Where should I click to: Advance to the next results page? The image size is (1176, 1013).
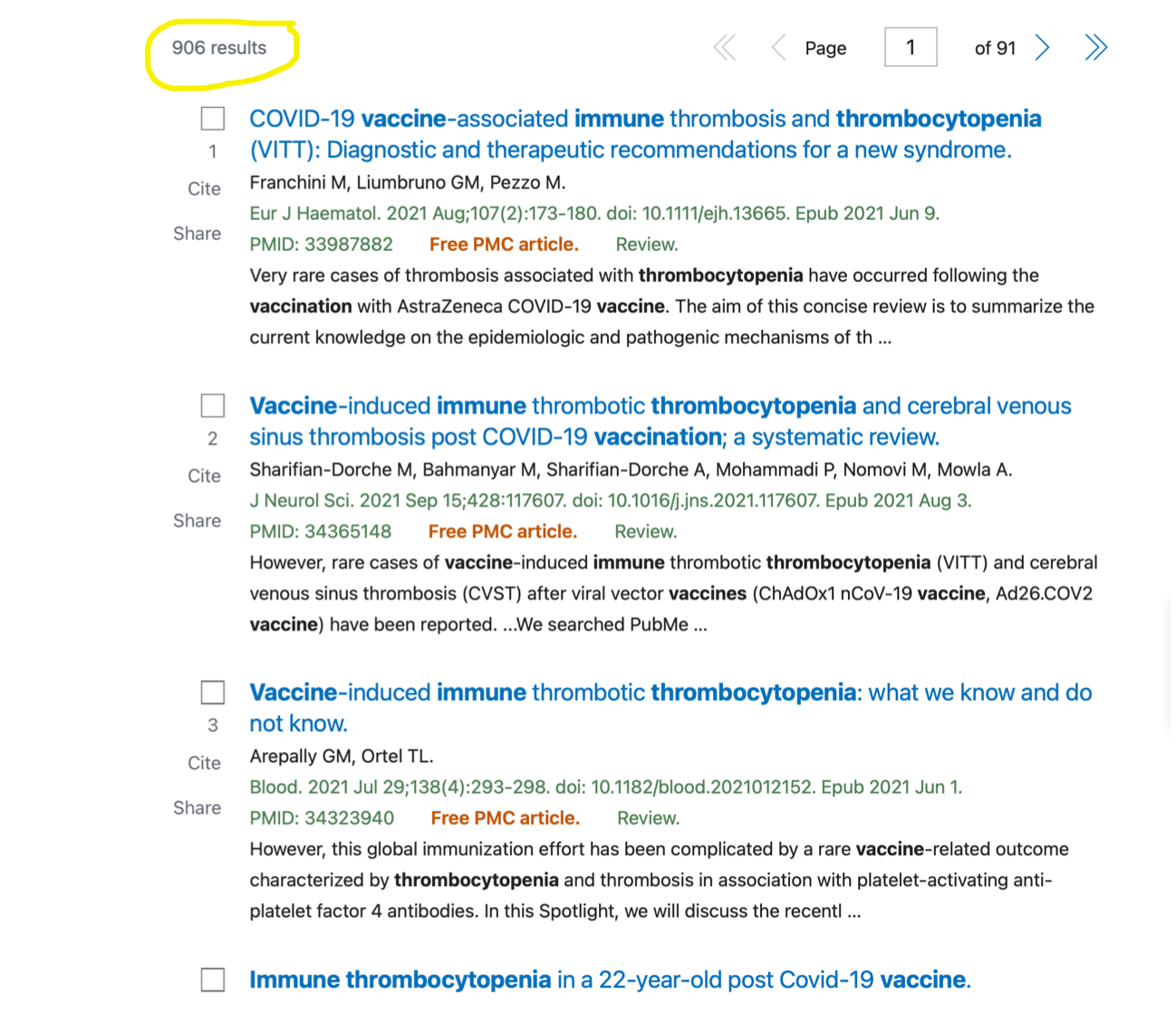pyautogui.click(x=1043, y=48)
